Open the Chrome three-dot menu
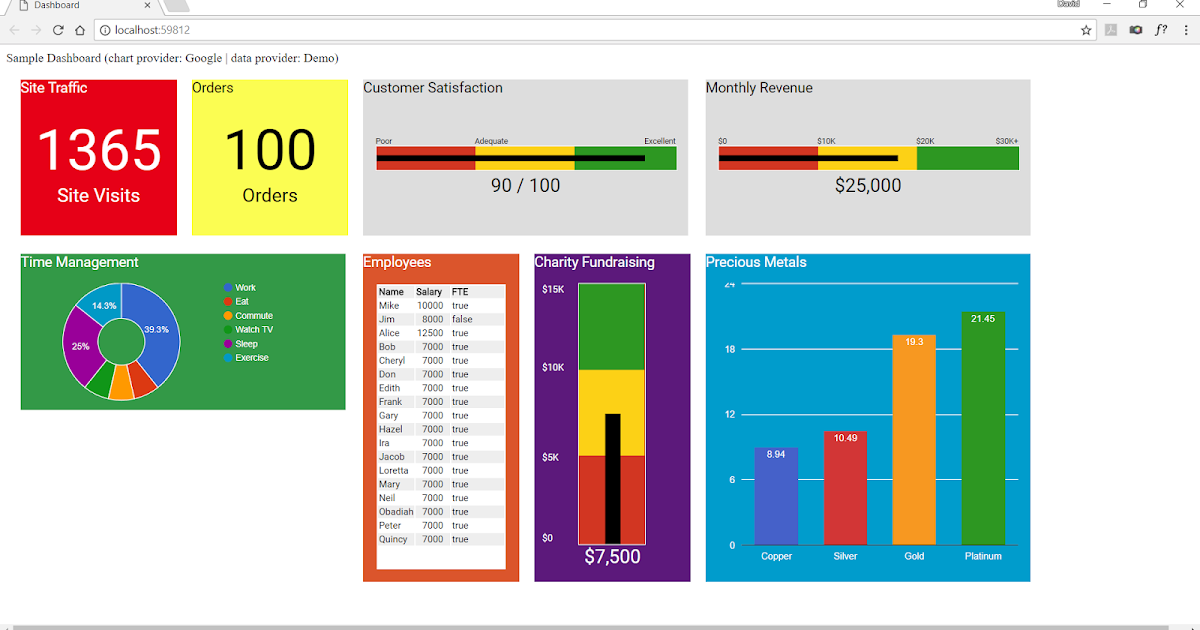Screen dimensions: 1200x630 [1186, 30]
